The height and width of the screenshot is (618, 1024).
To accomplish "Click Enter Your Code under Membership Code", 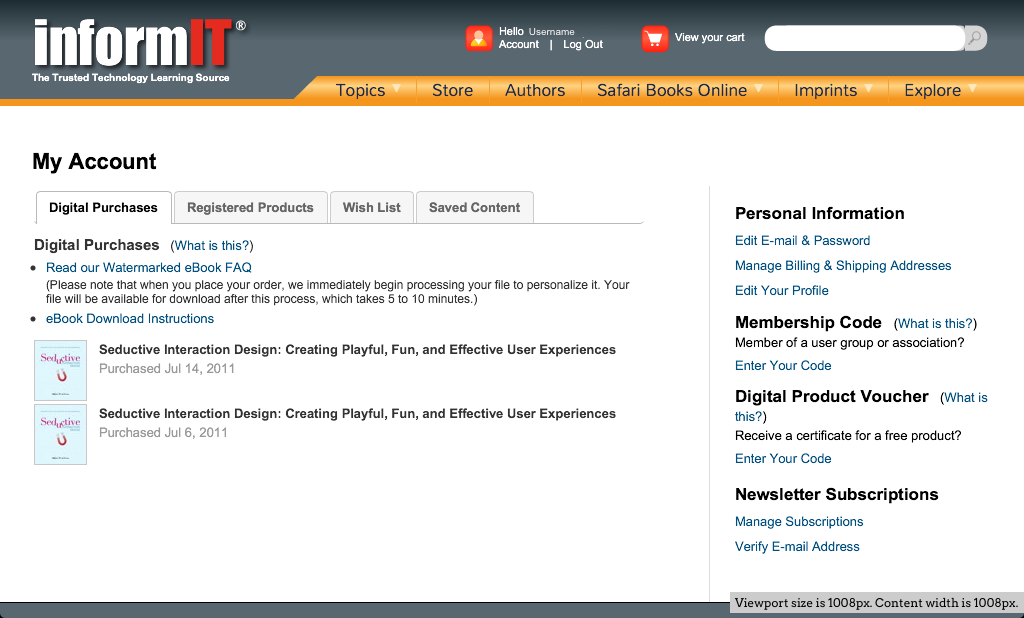I will coord(783,366).
